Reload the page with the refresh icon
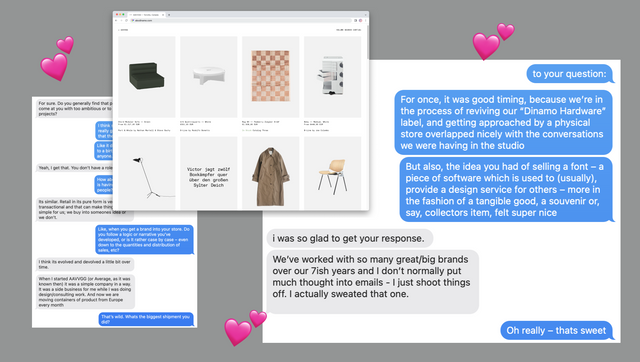 (x=127, y=20)
